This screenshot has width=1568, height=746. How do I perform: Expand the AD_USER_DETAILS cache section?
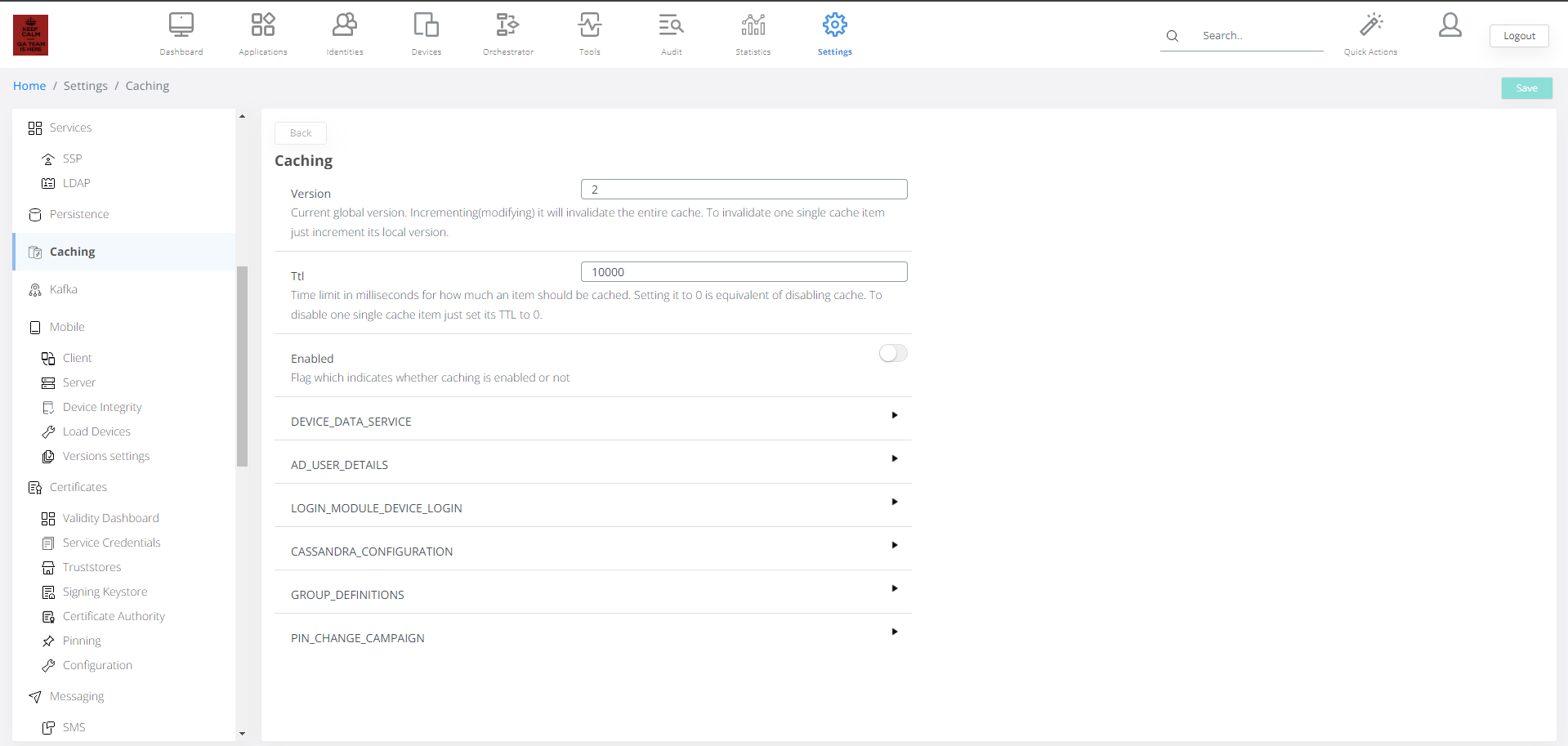(894, 458)
